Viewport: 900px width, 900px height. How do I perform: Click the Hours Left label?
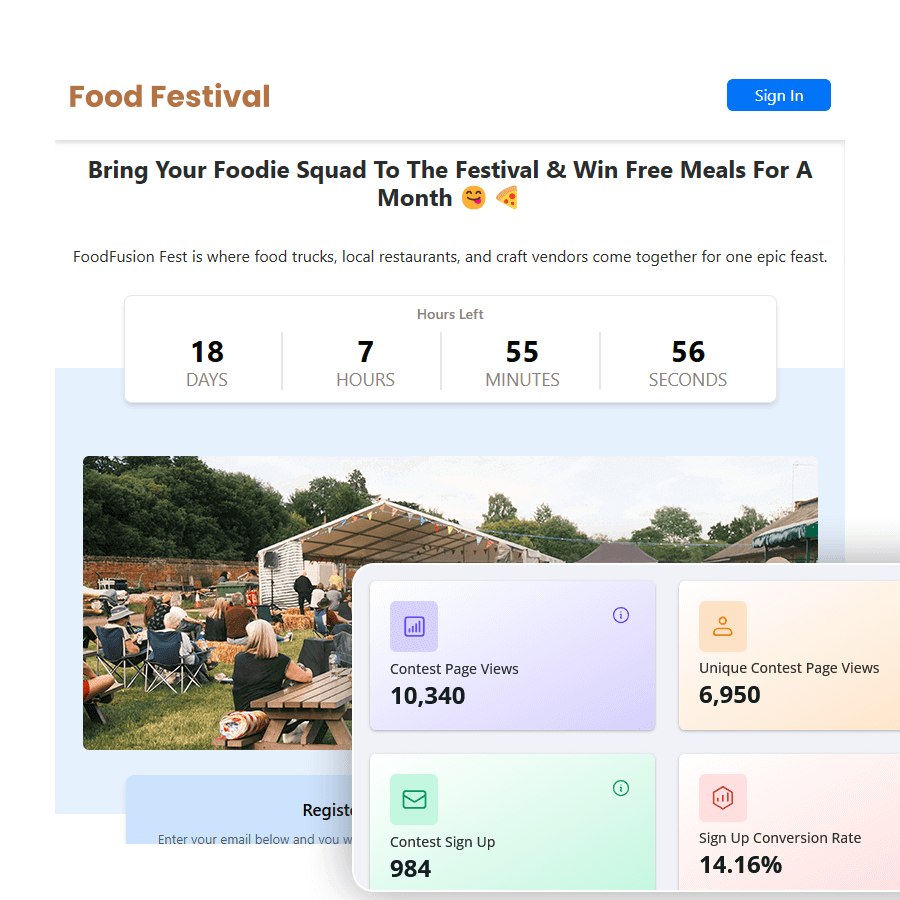(x=450, y=314)
